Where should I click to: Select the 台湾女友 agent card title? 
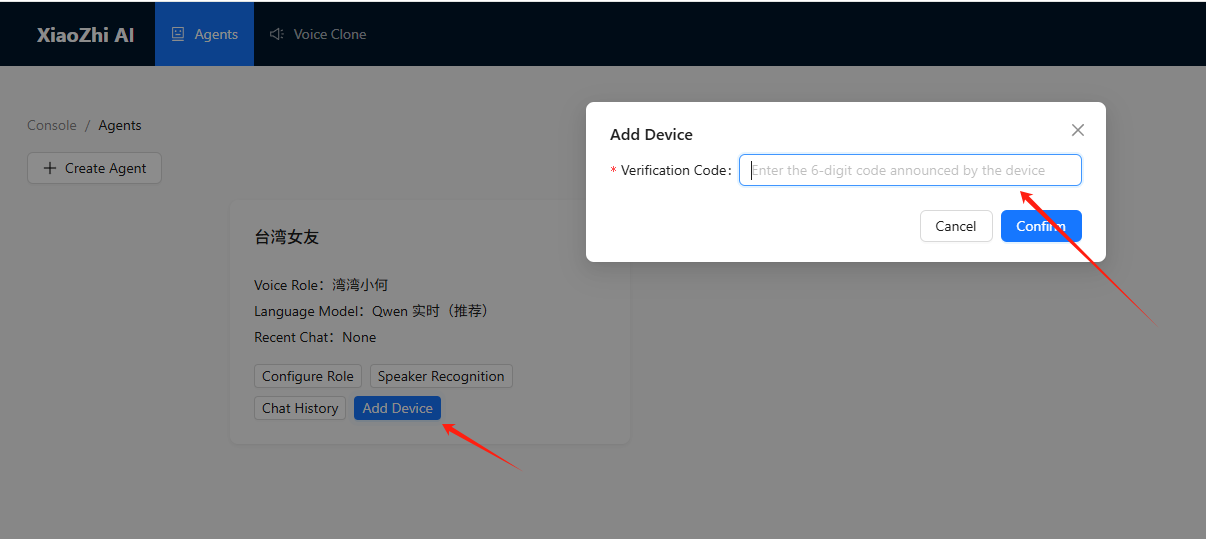287,237
